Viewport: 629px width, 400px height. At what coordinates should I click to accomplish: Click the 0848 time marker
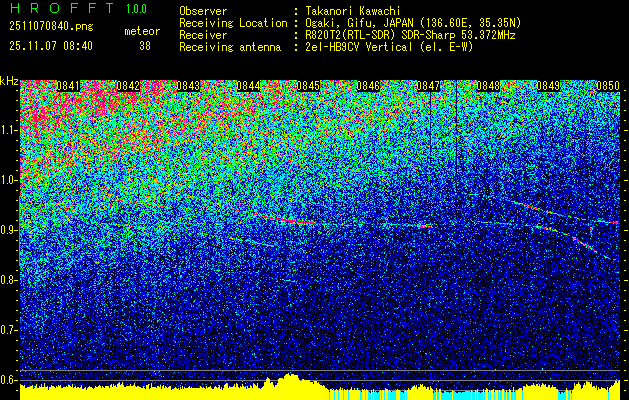(x=489, y=86)
